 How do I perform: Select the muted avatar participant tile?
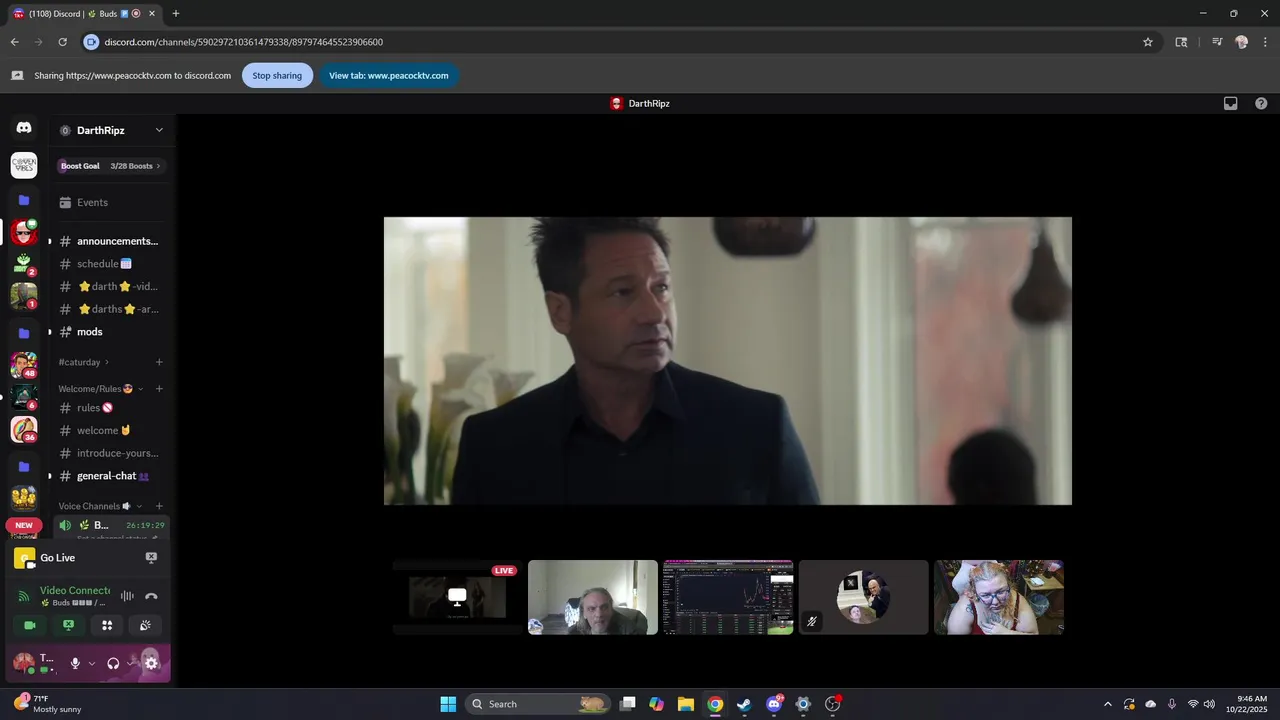tap(864, 597)
